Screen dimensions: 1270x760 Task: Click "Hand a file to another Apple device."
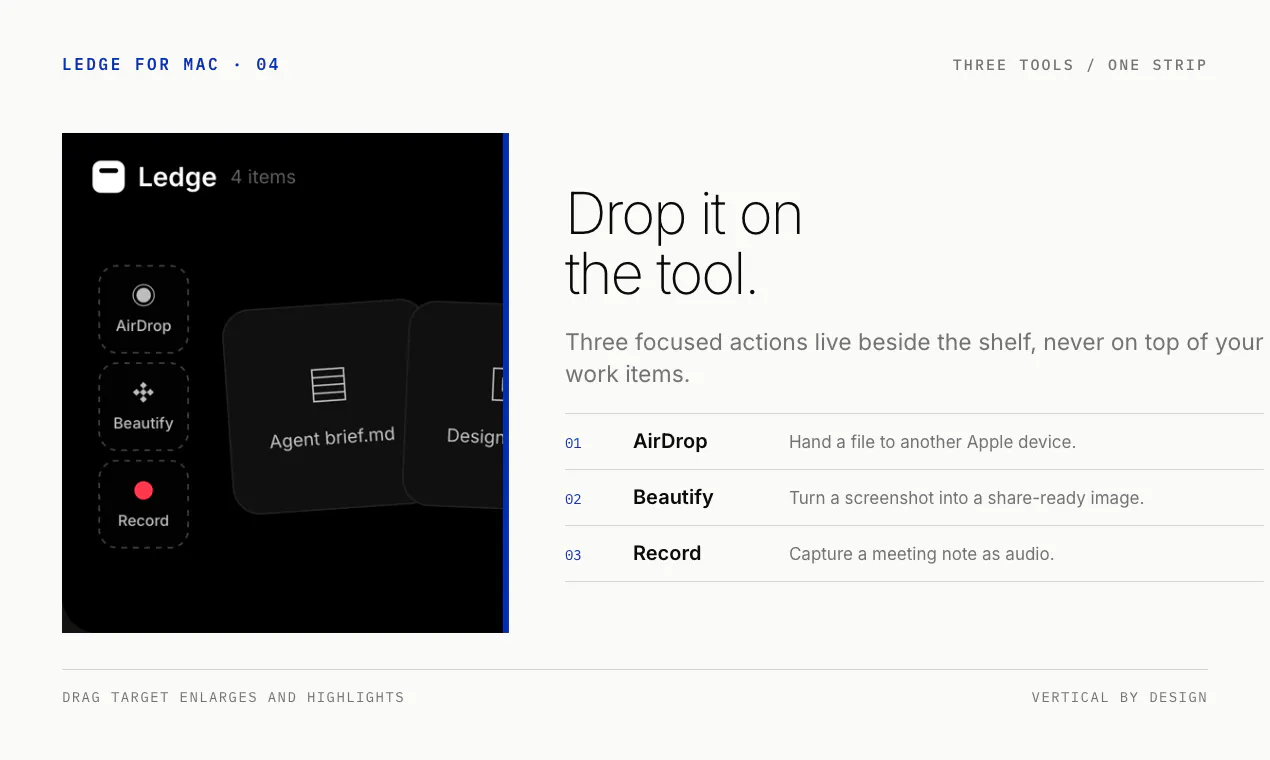(x=932, y=442)
